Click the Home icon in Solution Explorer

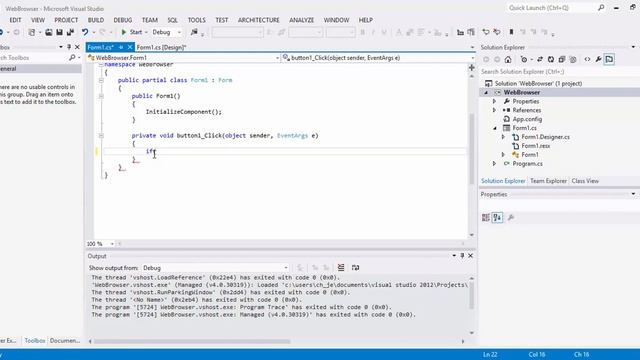[508, 59]
